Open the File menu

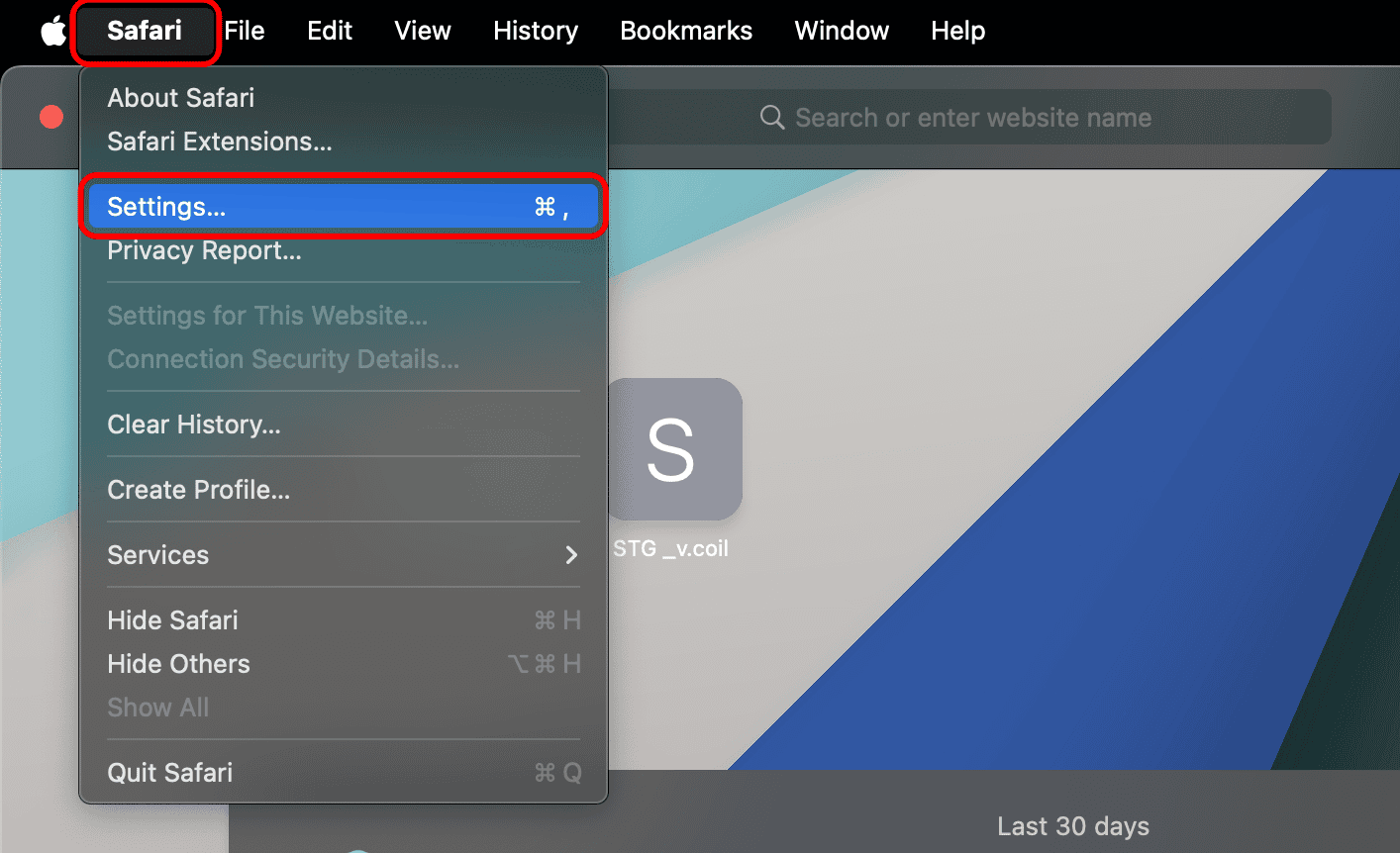tap(245, 31)
